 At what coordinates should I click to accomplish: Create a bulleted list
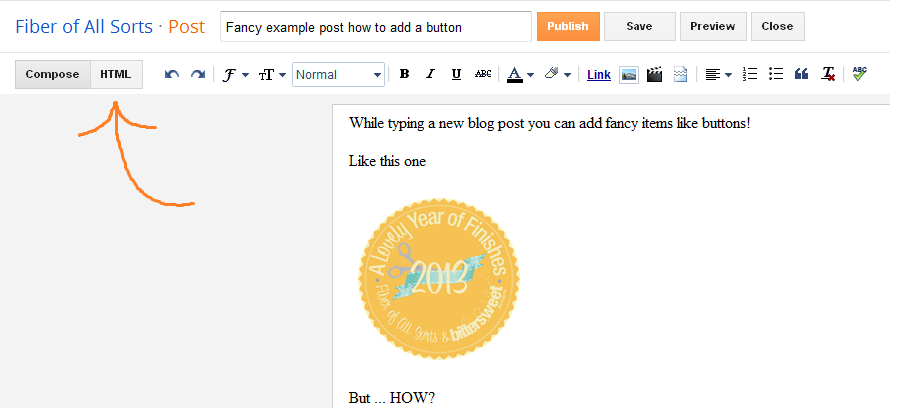[776, 74]
